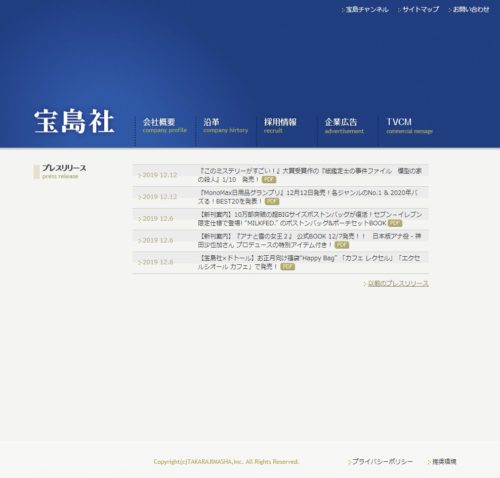Open the 宝島チャンネル link
The image size is (500, 478).
click(x=367, y=10)
